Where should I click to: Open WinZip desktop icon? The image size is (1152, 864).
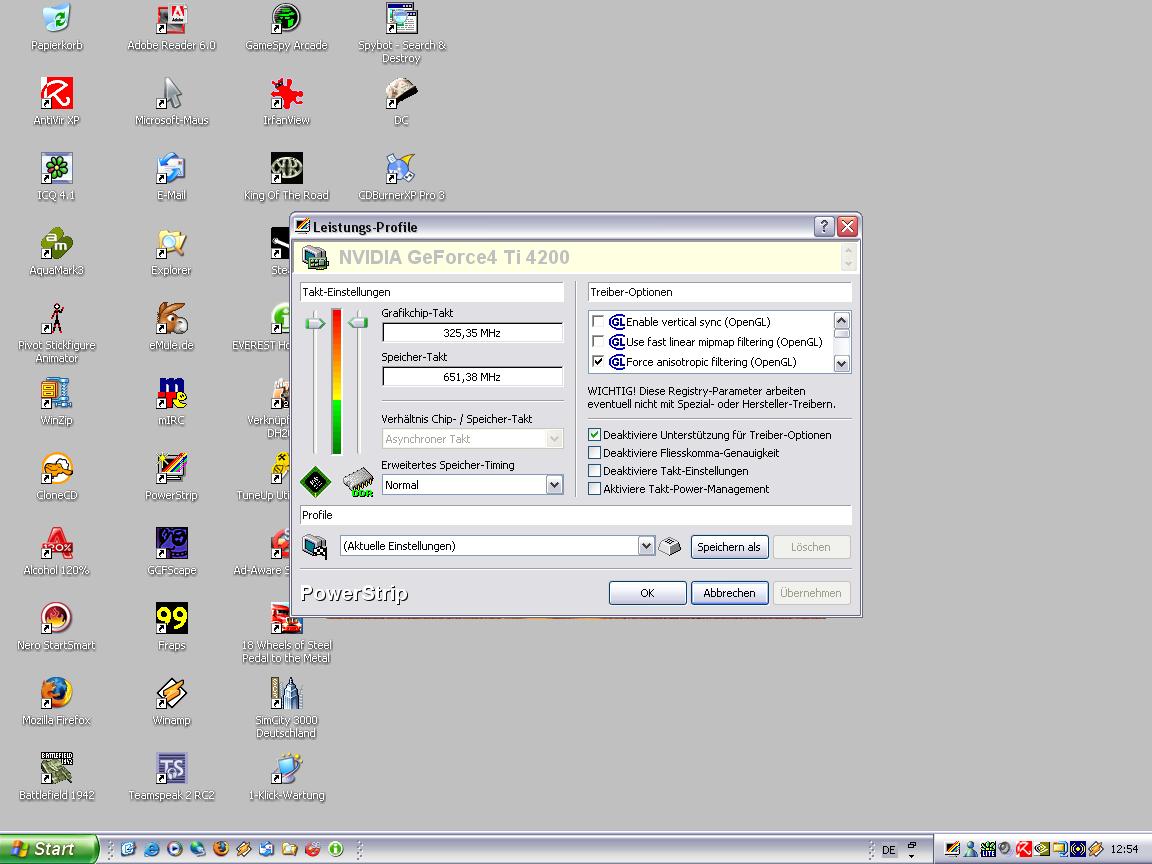(x=57, y=393)
